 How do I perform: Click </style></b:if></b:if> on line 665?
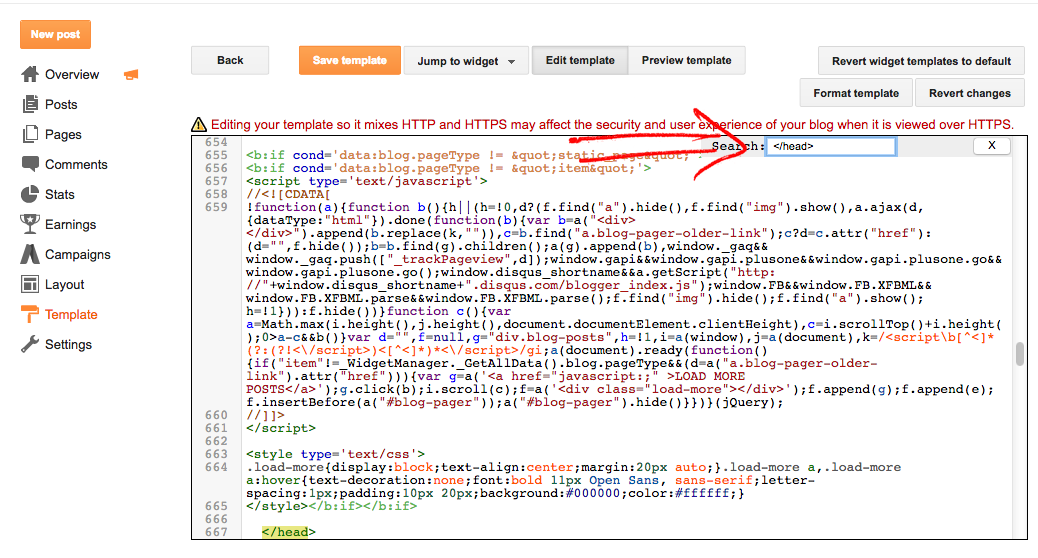pyautogui.click(x=331, y=506)
